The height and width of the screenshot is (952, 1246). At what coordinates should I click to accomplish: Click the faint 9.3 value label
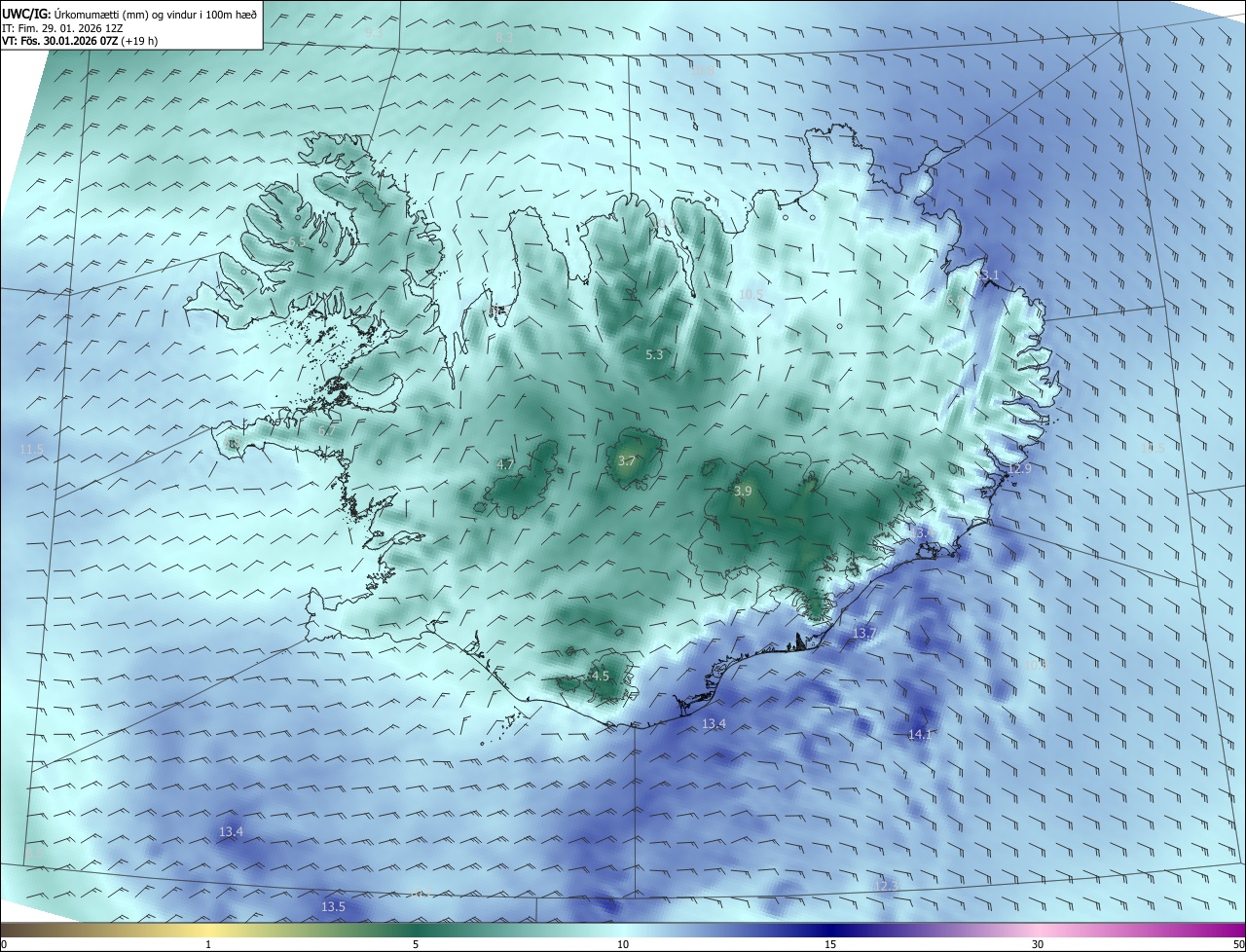374,32
